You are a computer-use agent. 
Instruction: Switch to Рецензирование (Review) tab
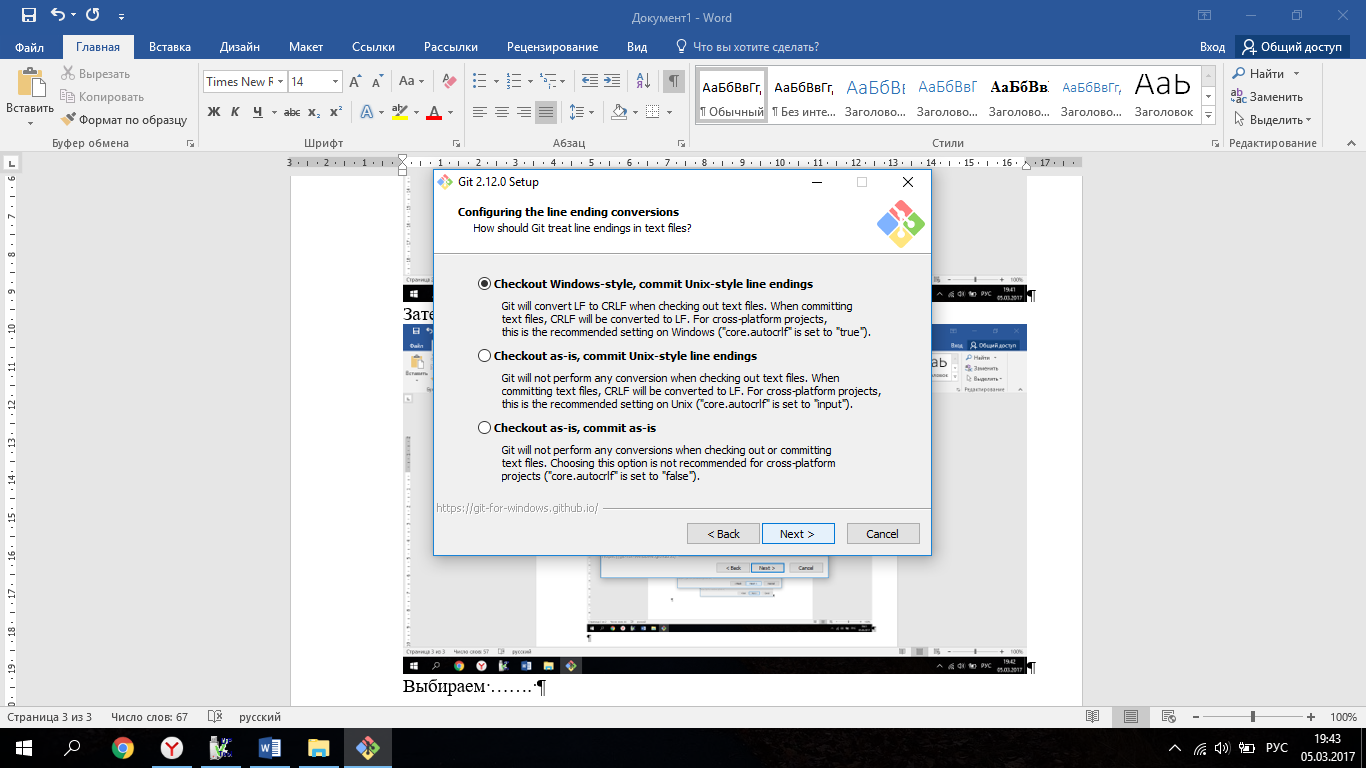click(552, 47)
